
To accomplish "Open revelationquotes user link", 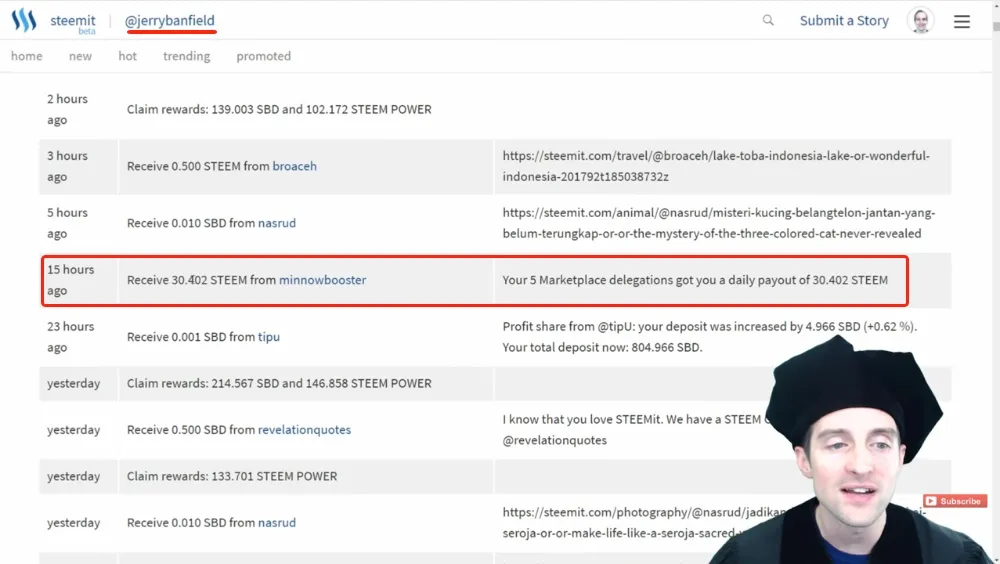I will pos(304,429).
